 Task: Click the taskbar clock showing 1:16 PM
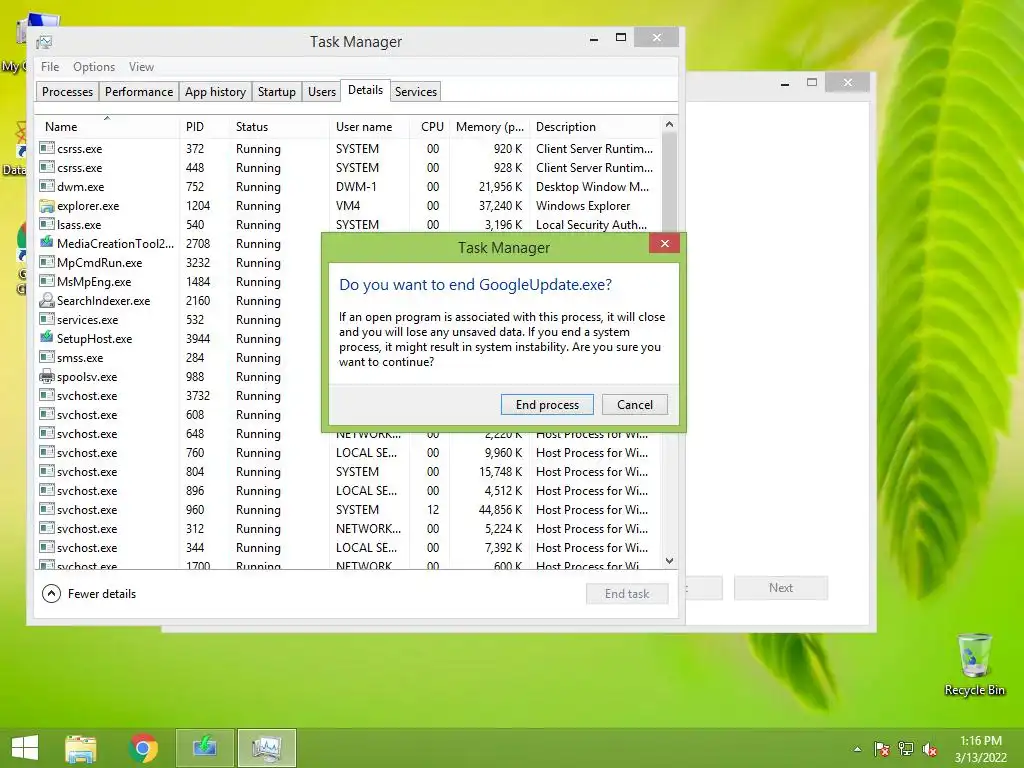pyautogui.click(x=980, y=741)
